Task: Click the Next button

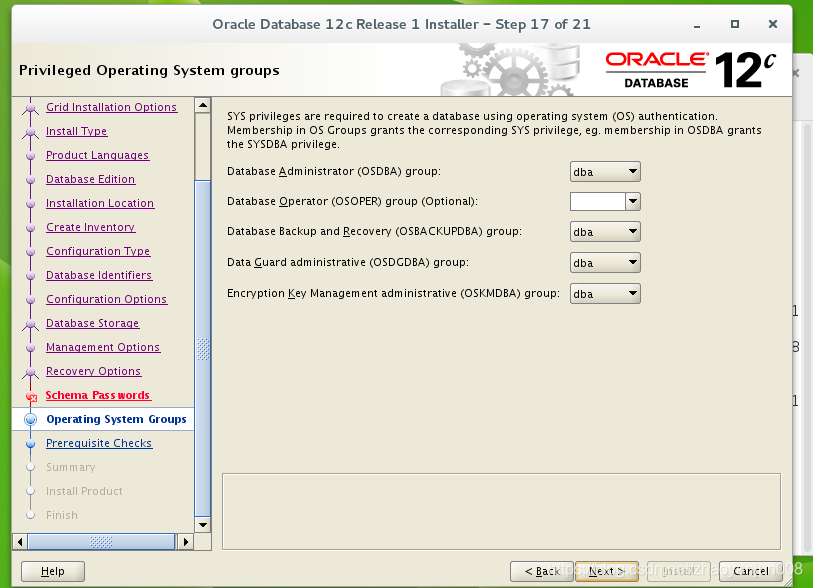Action: click(607, 571)
